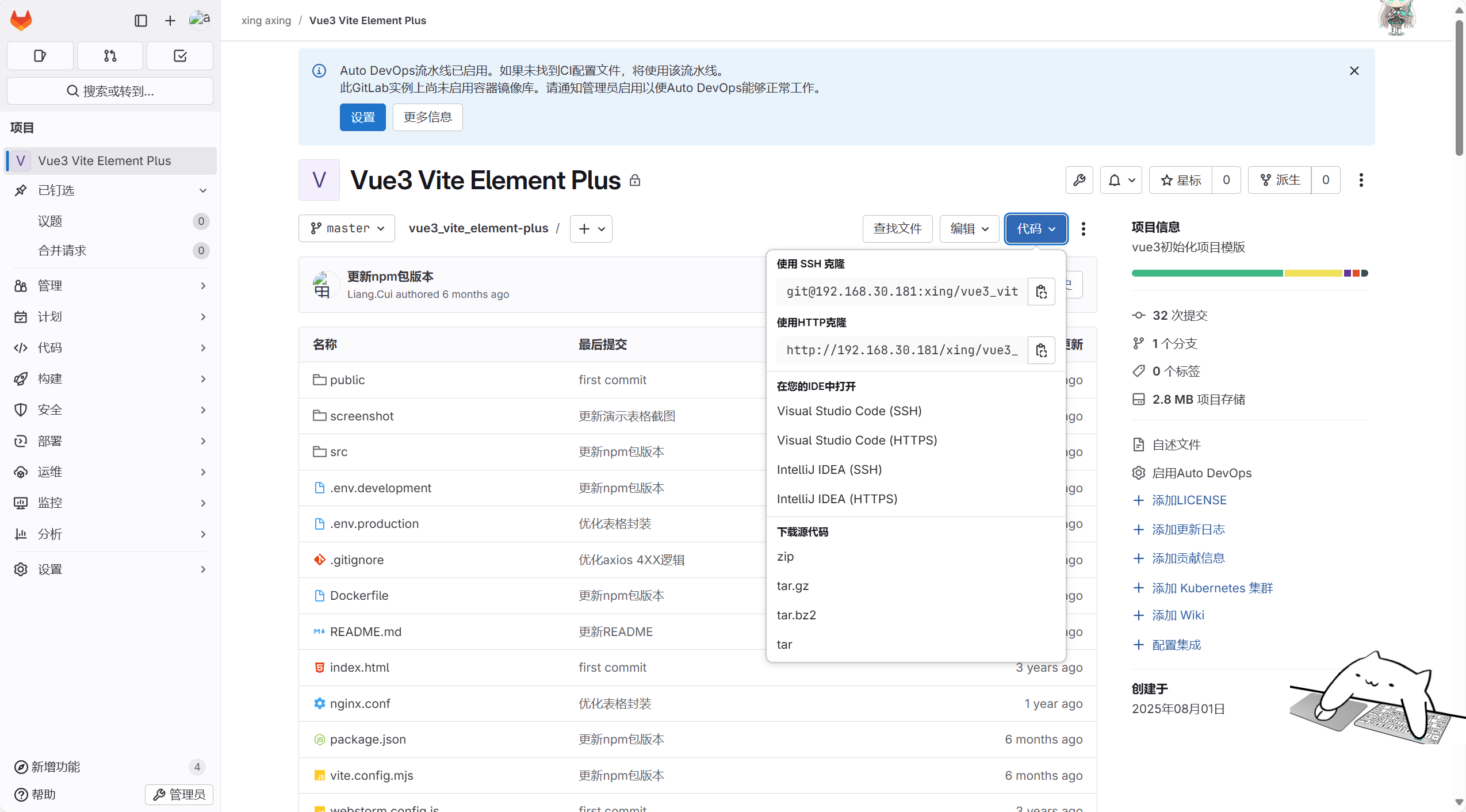Expand 运维 sidebar menu
This screenshot has width=1466, height=812.
[110, 472]
